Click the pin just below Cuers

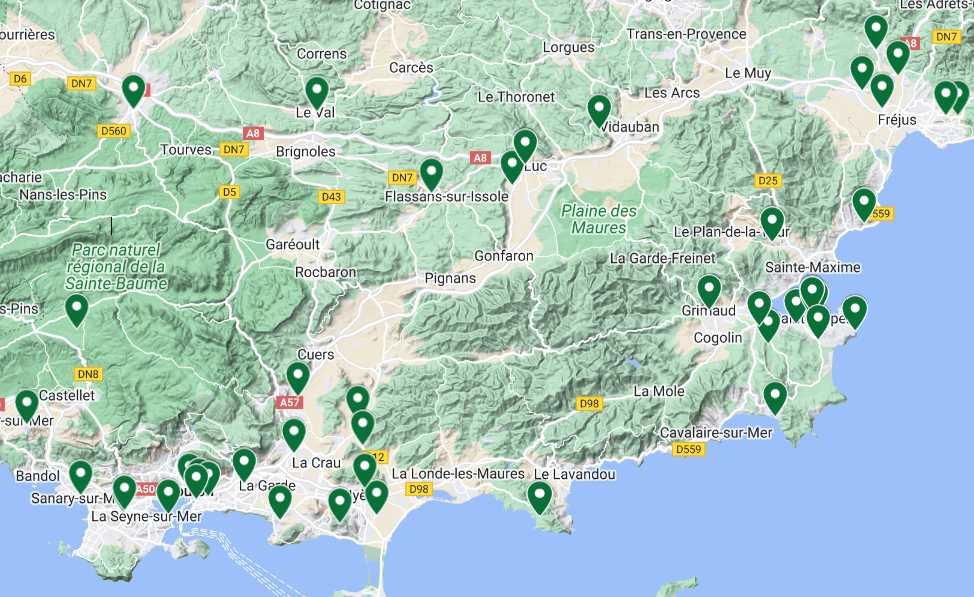pyautogui.click(x=298, y=378)
